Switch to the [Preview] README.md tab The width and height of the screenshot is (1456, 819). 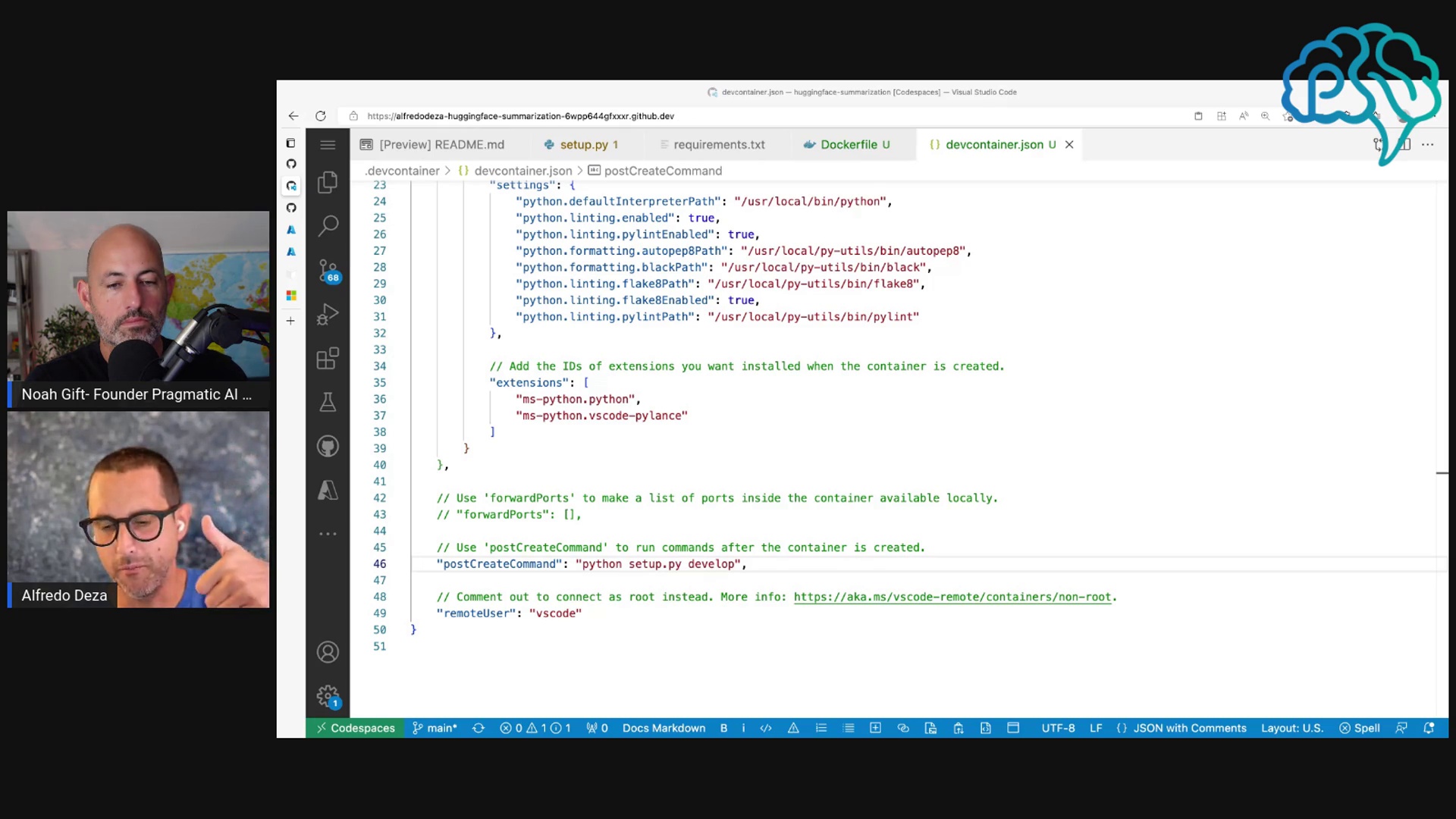tap(432, 145)
